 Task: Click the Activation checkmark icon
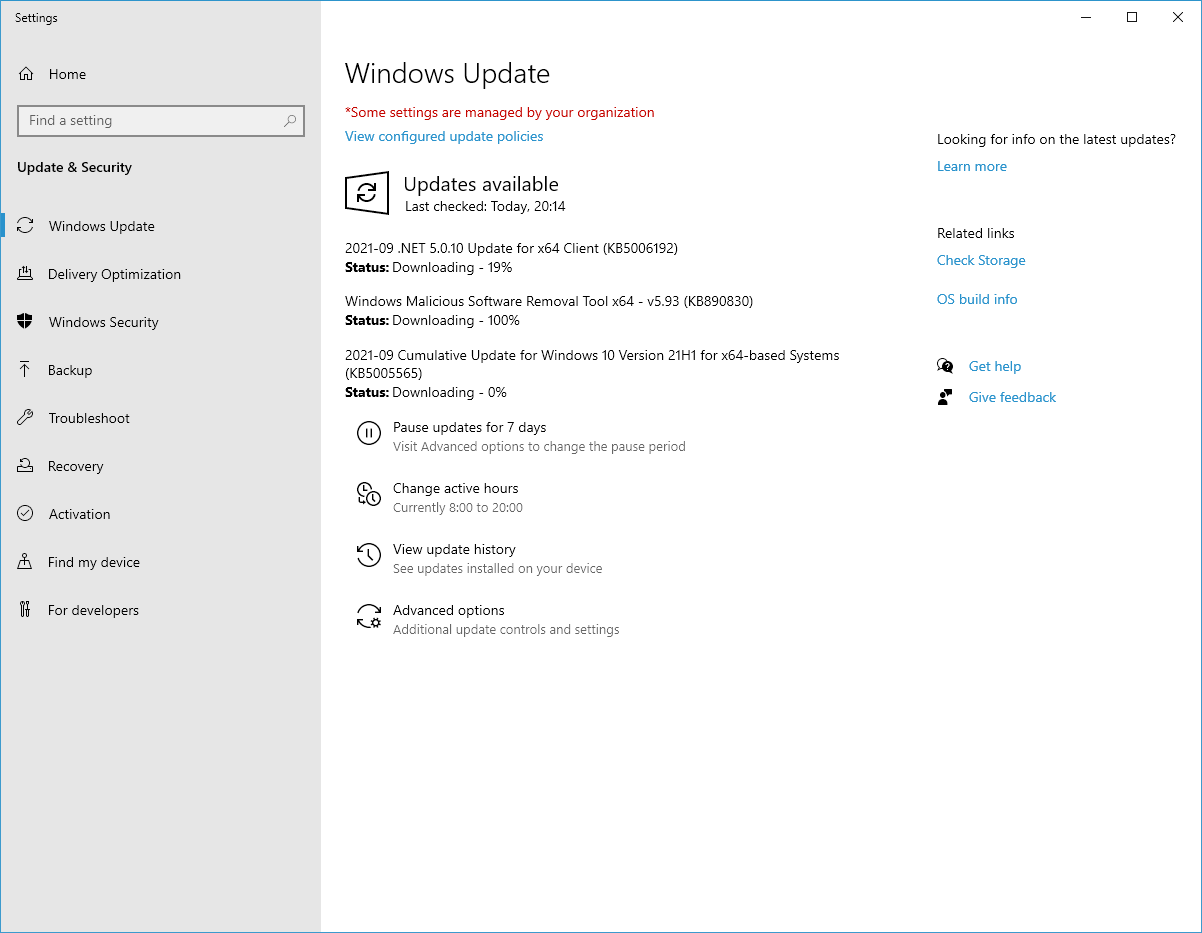(x=26, y=514)
